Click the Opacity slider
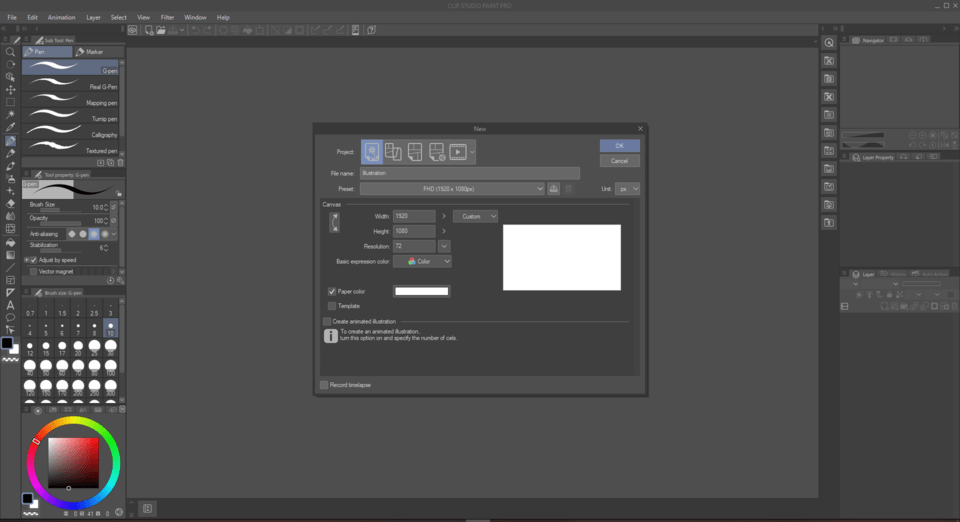The height and width of the screenshot is (522, 960). click(x=59, y=223)
